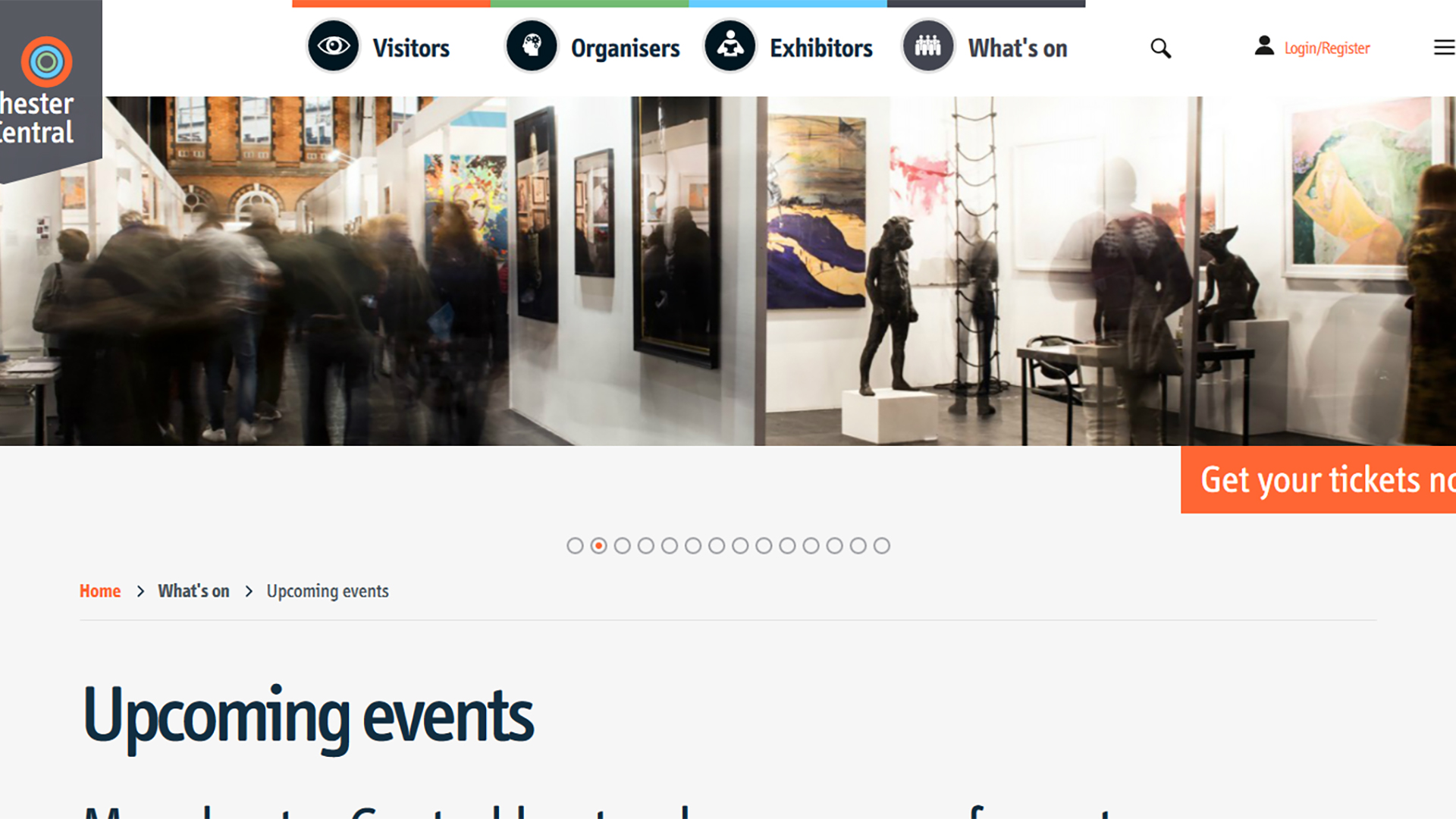Click chevron after Home breadcrumb
The image size is (1456, 819).
click(140, 591)
